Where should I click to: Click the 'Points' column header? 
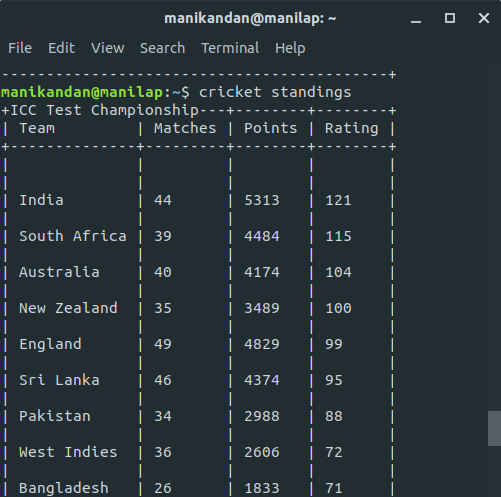[x=270, y=128]
